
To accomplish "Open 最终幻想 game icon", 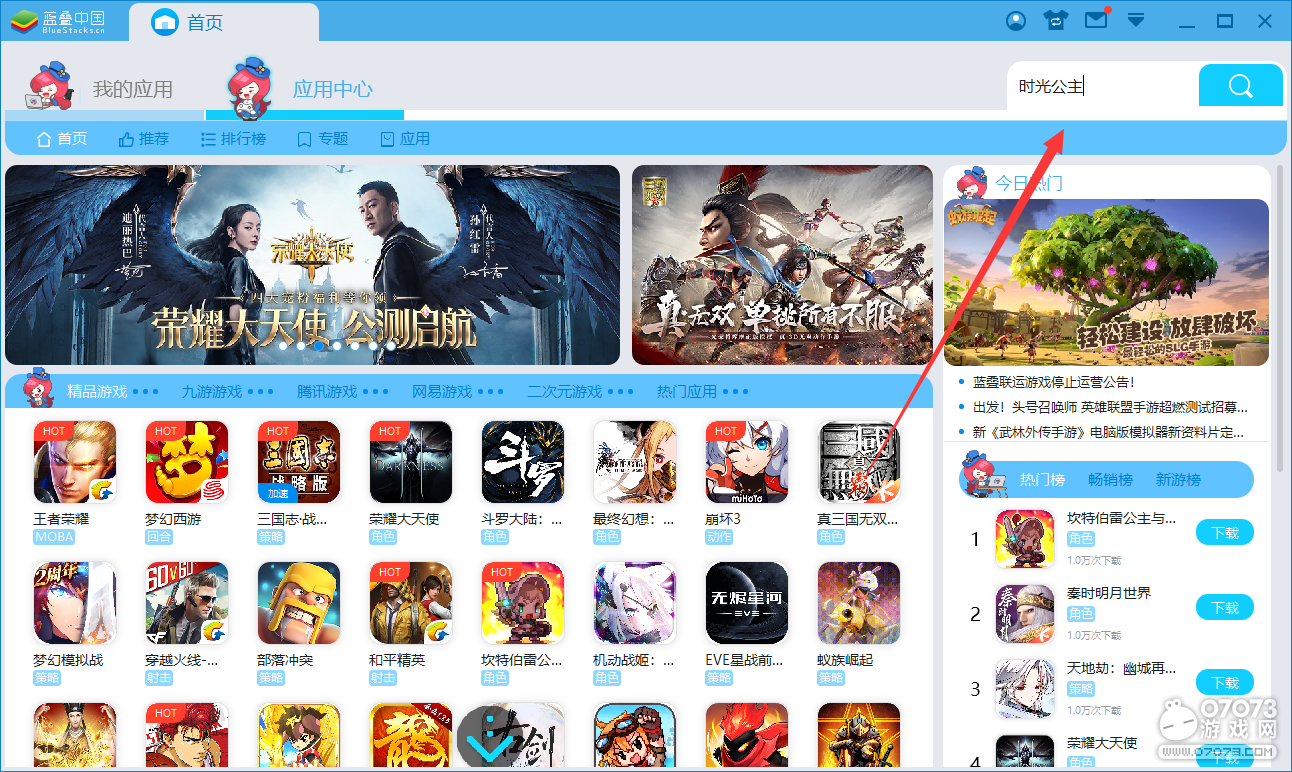I will pyautogui.click(x=635, y=461).
